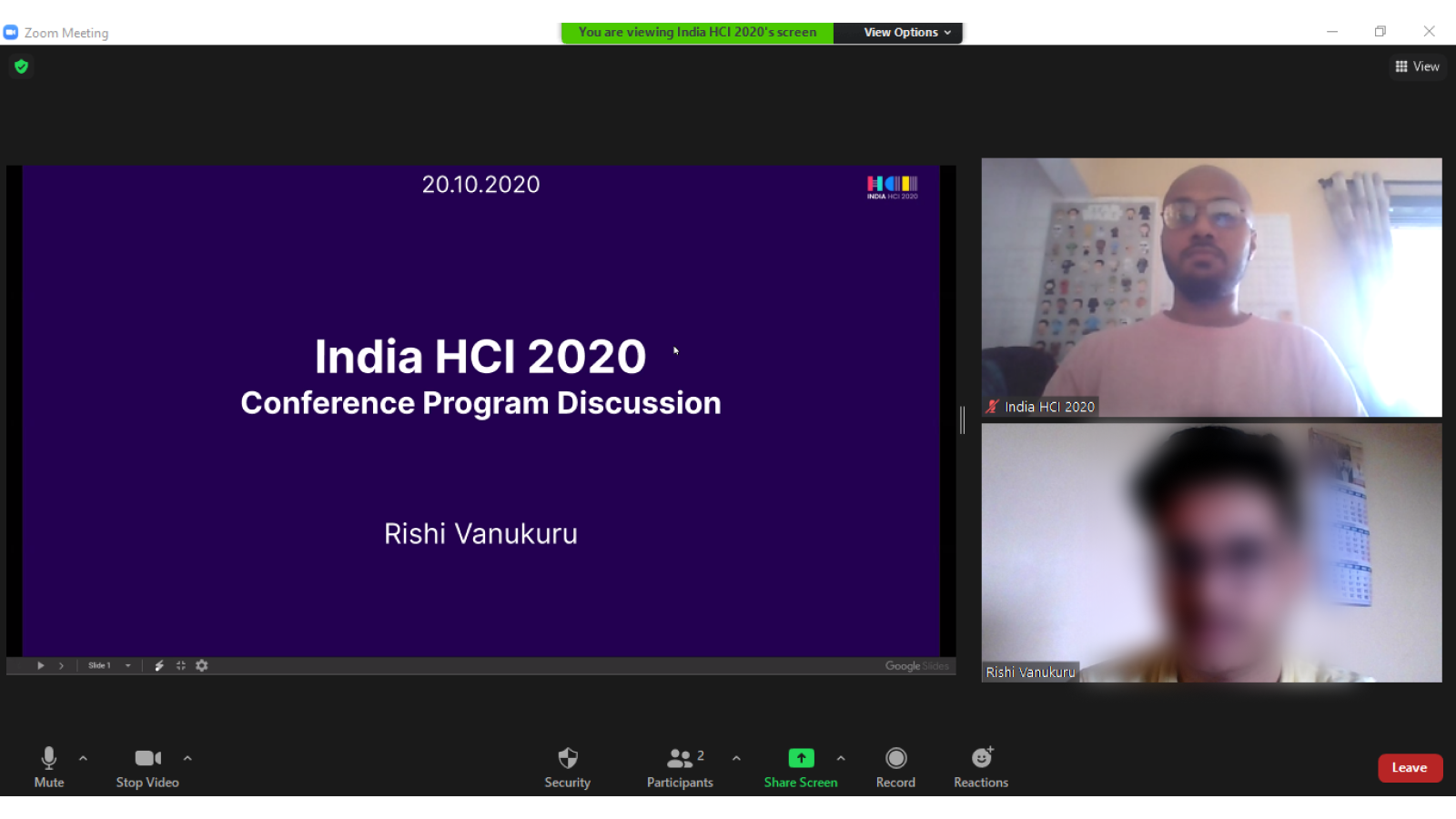Click the Google Slides label
The width and height of the screenshot is (1456, 819).
pos(917,666)
